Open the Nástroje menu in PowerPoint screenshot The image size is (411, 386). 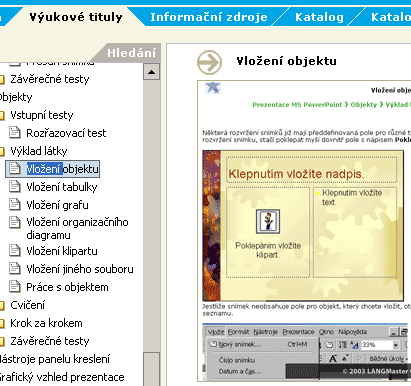click(265, 332)
